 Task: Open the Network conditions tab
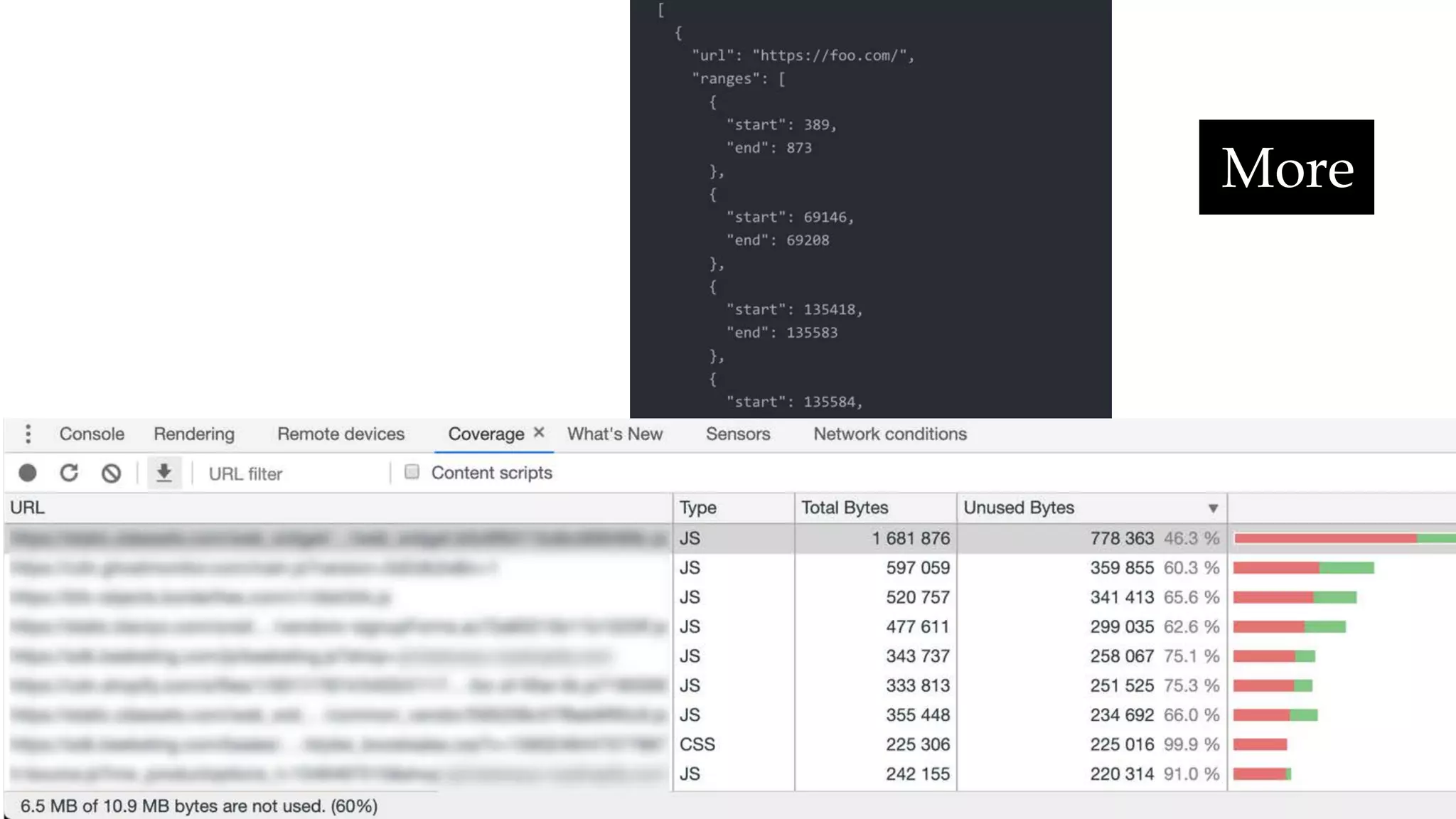tap(889, 434)
